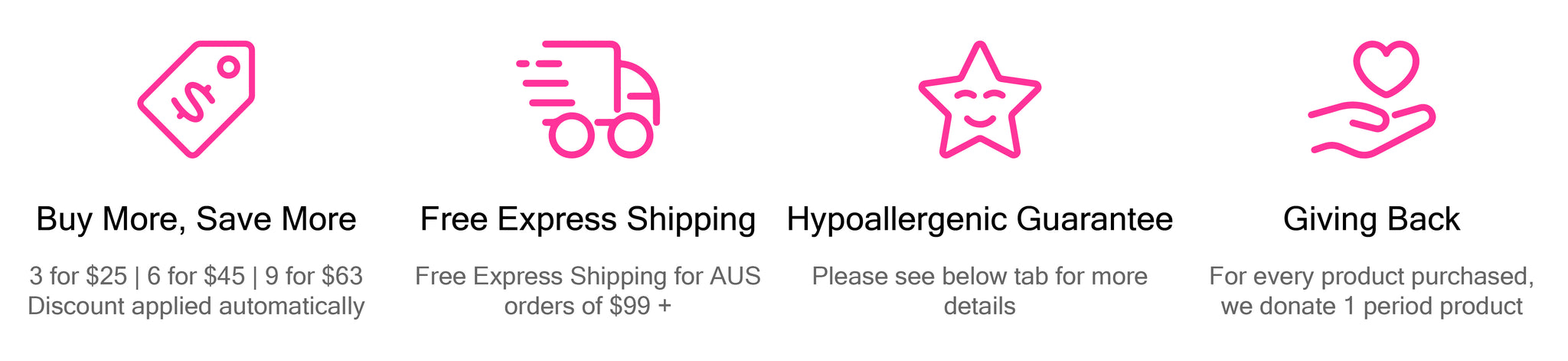Click the 9 for $63 offer text

click(x=314, y=276)
